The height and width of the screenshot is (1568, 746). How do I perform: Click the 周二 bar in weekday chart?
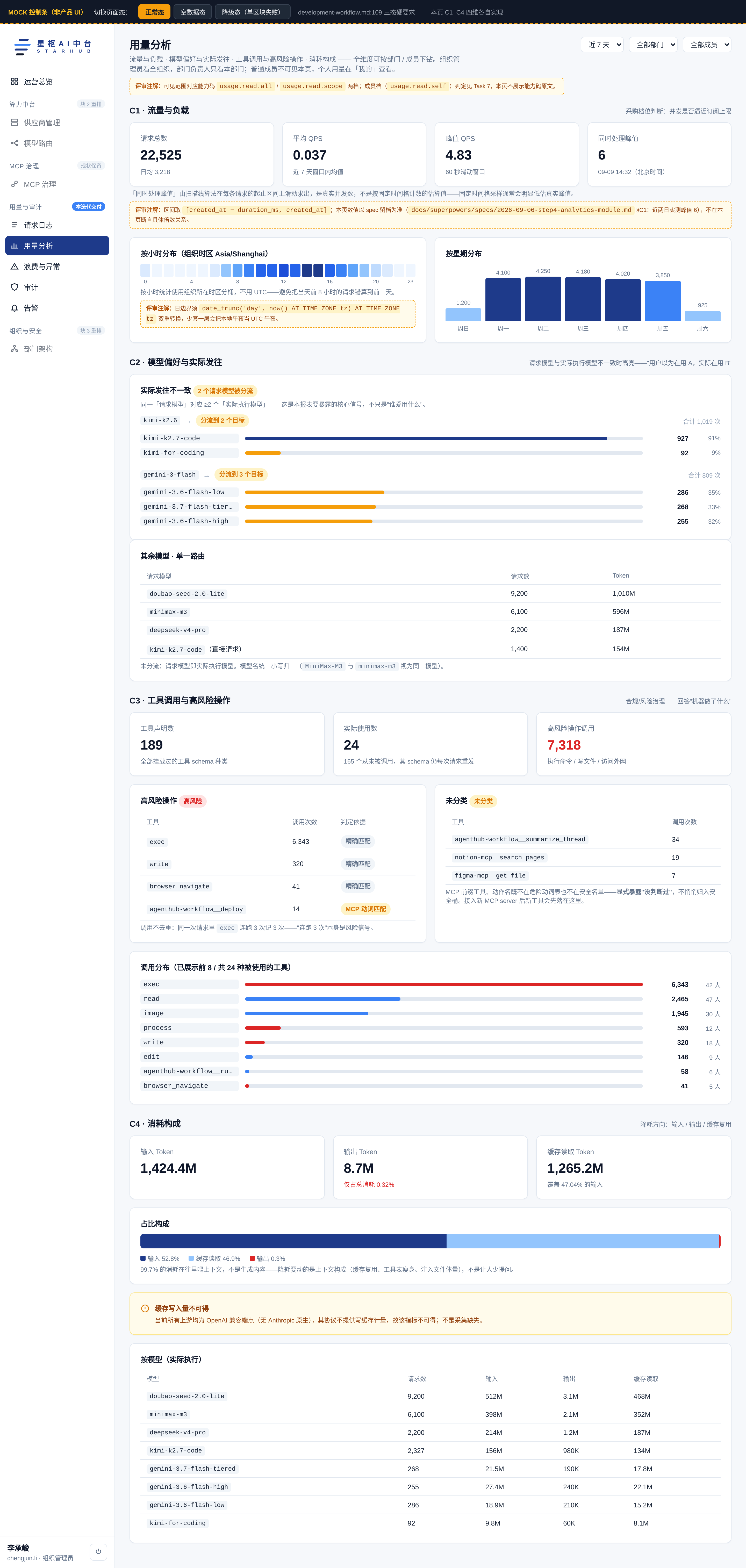coord(543,299)
